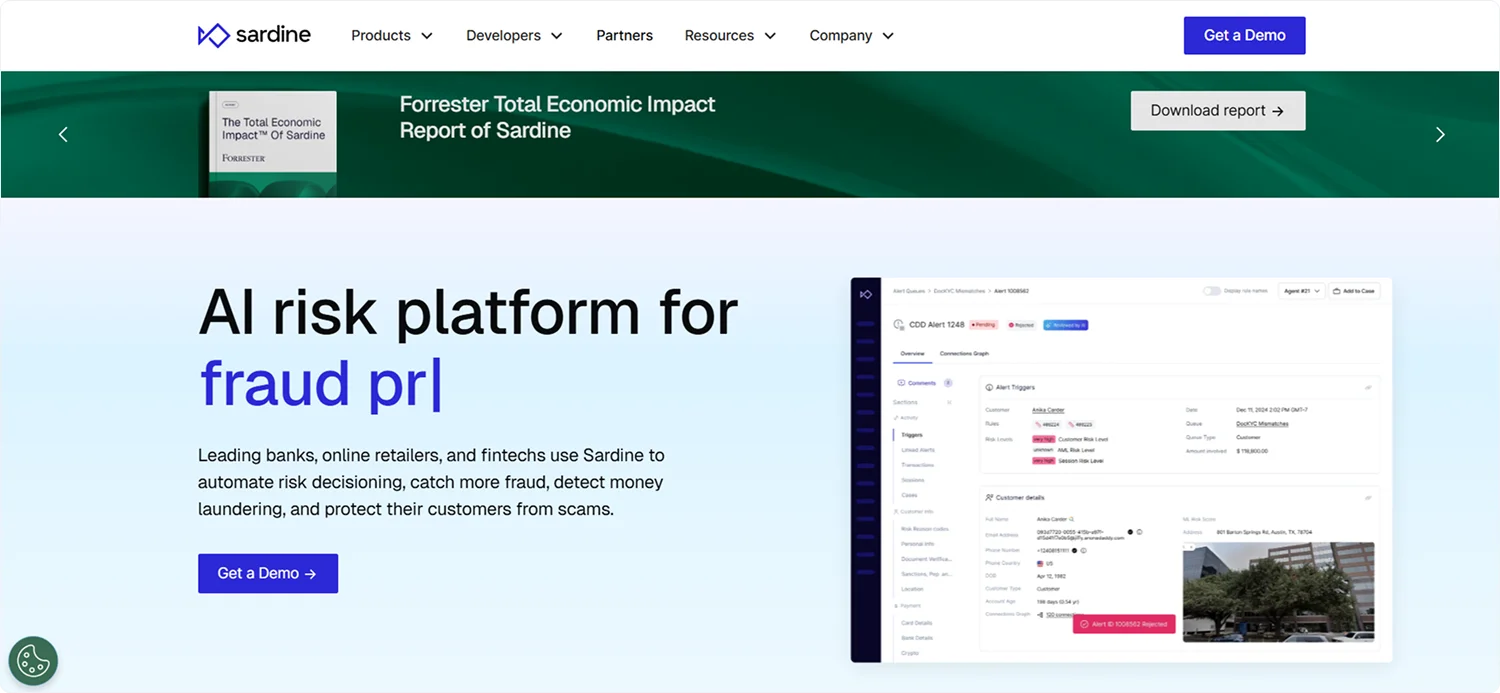This screenshot has height=693, width=1500.
Task: Click the clock icon beside CDD Alert 1248
Action: tap(898, 325)
